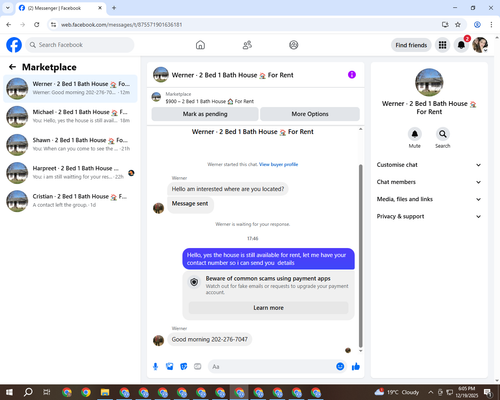Screen dimensions: 500x400
Task: Open Shawn conversation in list
Action: pyautogui.click(x=70, y=145)
